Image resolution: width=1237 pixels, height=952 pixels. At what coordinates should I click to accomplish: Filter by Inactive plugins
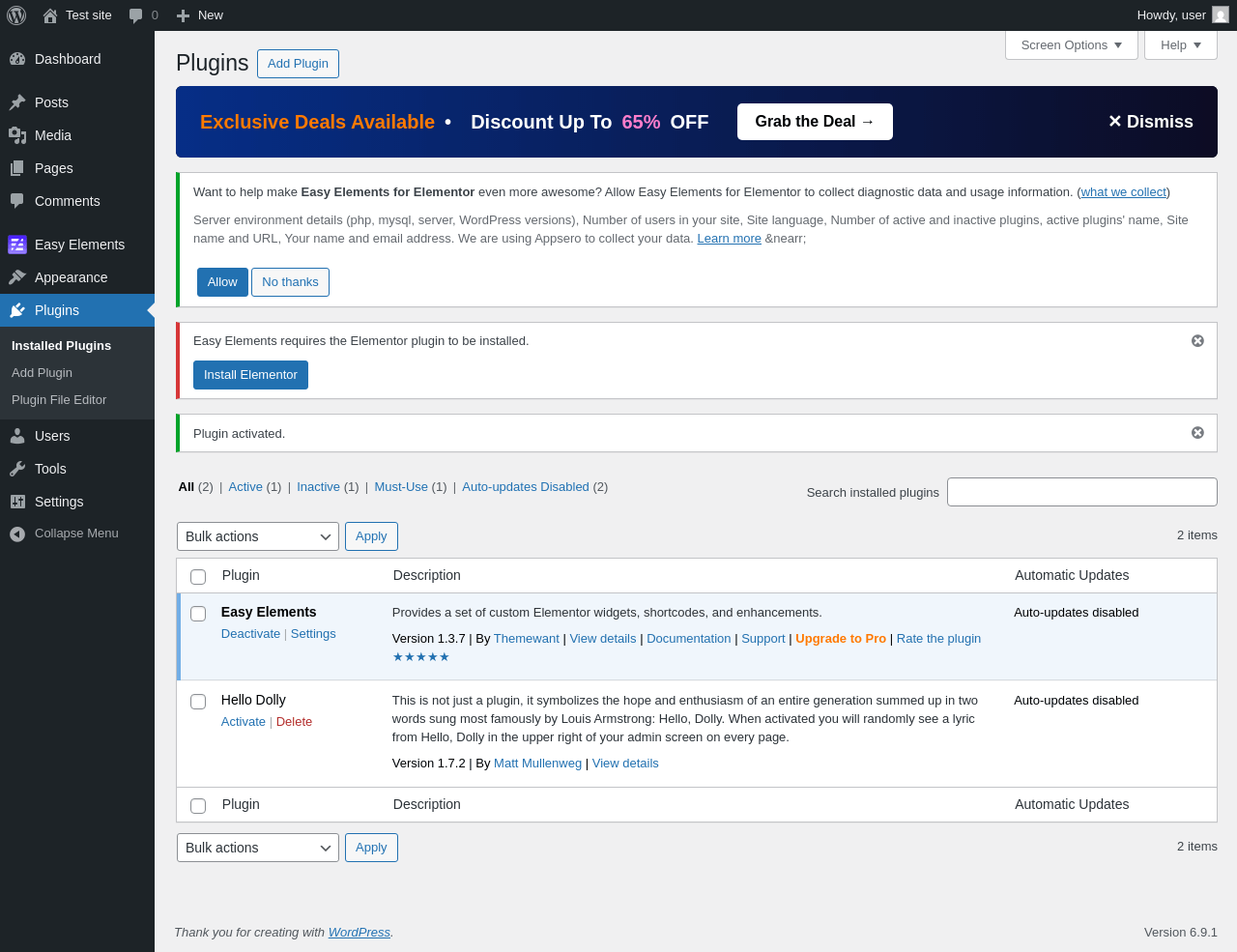point(318,486)
